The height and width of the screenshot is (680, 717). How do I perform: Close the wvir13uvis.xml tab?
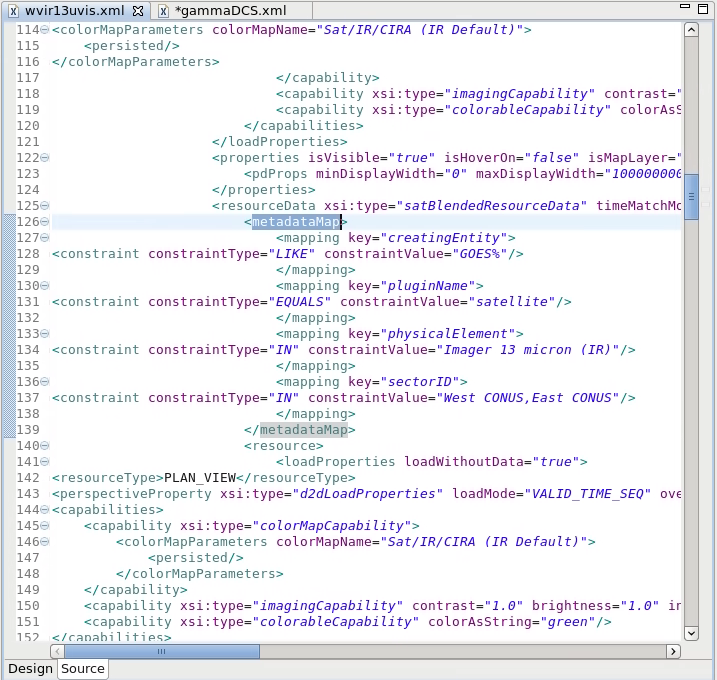138,11
